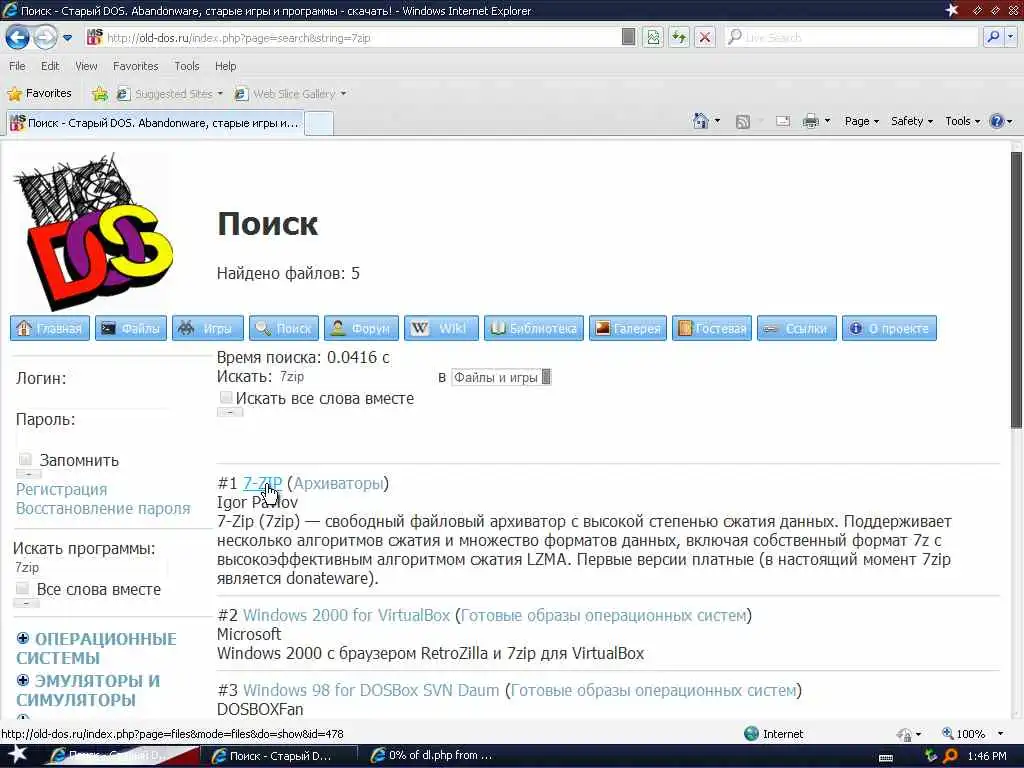Open Windows 98 for DOSBox SVN Daum

[371, 690]
